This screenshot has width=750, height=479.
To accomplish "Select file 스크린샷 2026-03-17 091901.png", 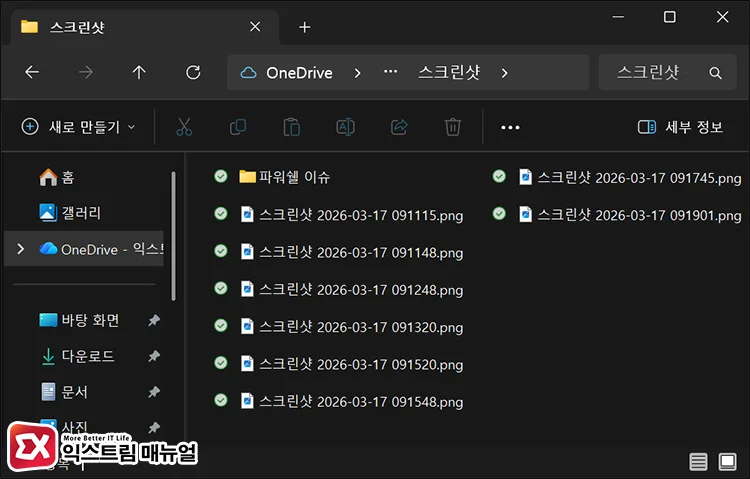I will (x=630, y=215).
